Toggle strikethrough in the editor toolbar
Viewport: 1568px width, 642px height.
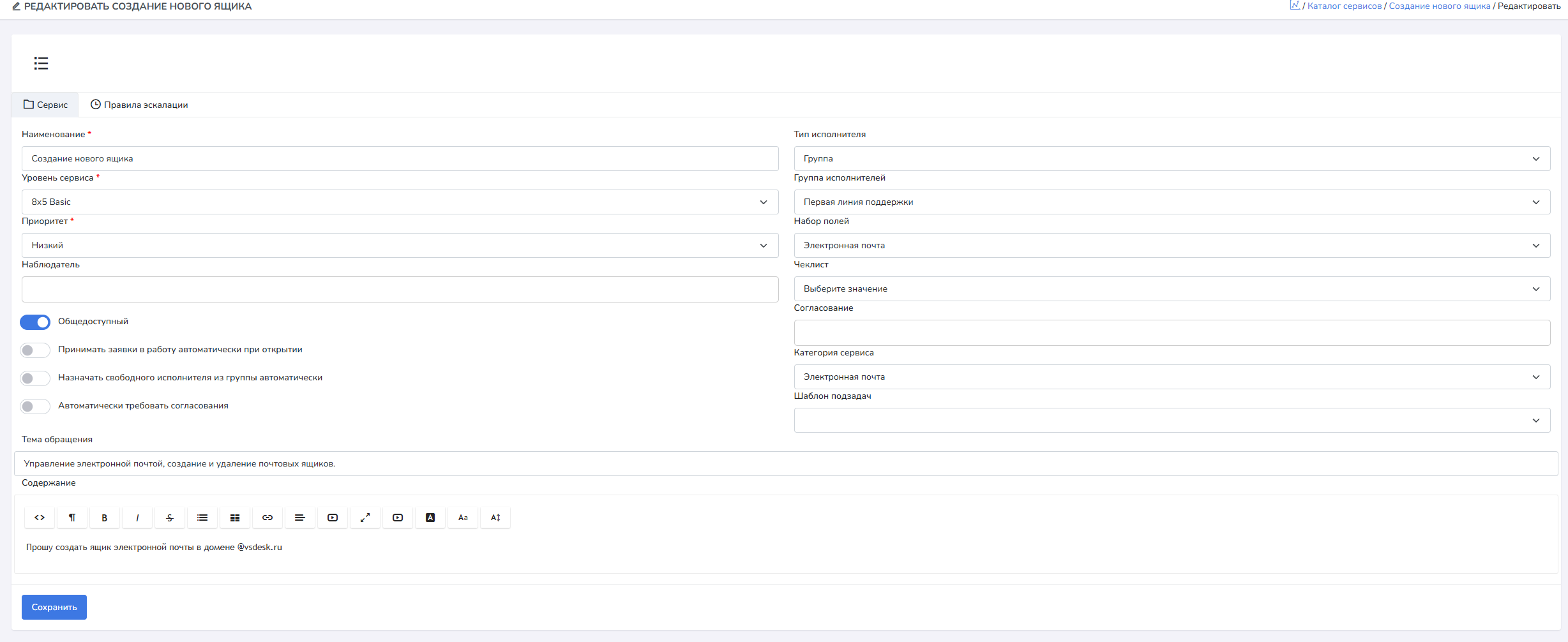pyautogui.click(x=170, y=518)
